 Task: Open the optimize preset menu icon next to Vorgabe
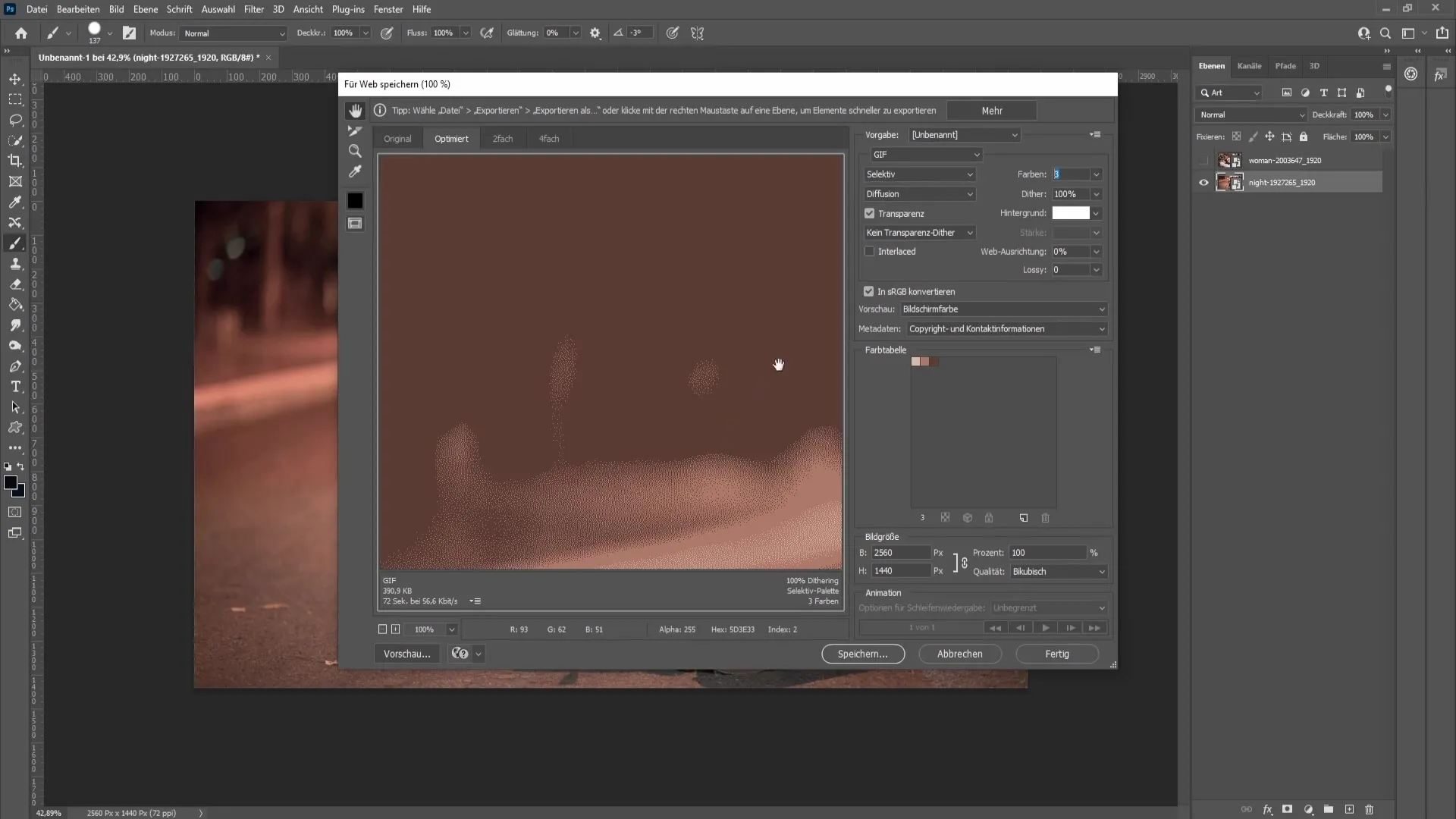[1095, 134]
